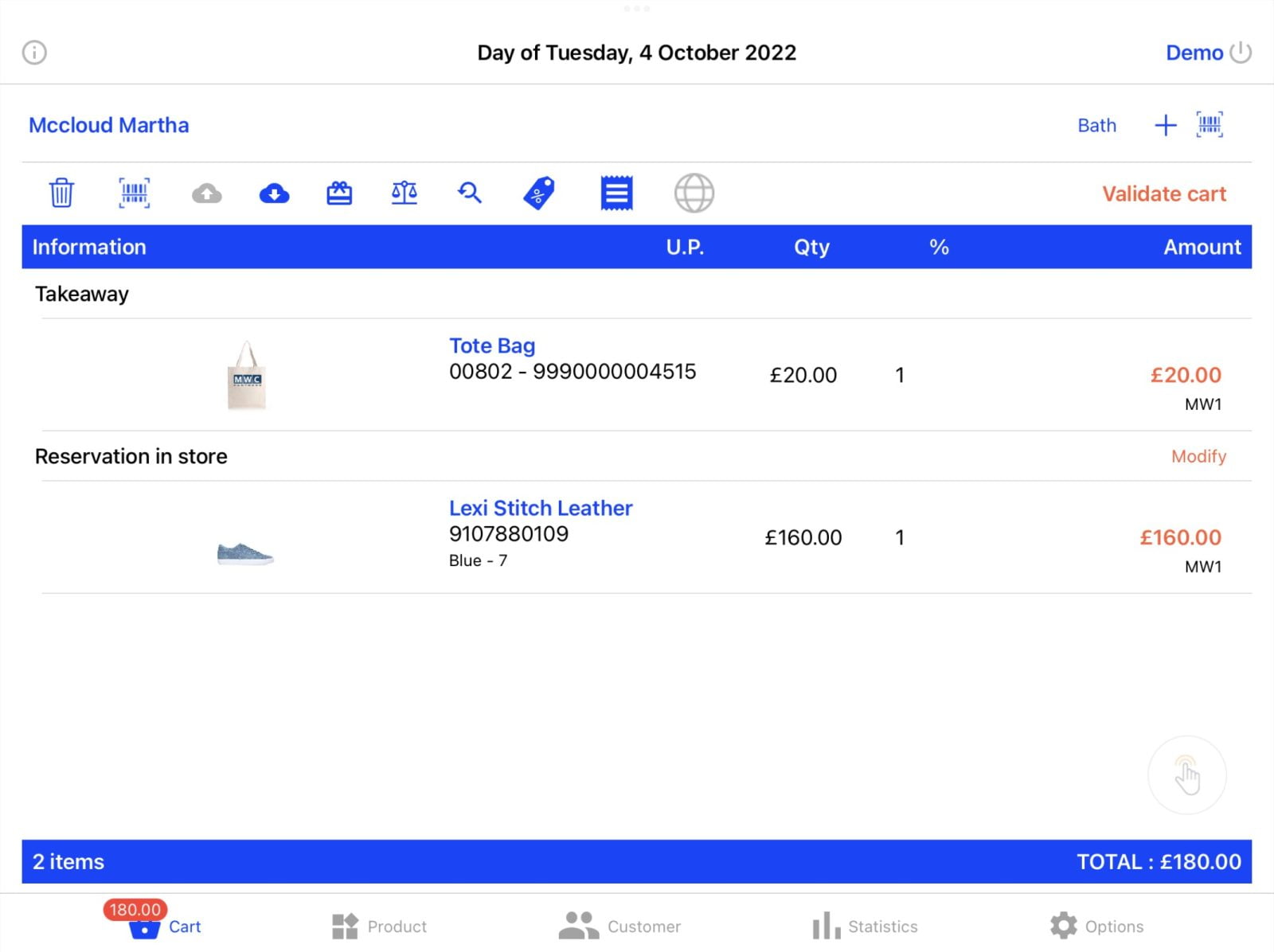1274x952 pixels.
Task: Click the grey cloud upload icon
Action: pos(207,193)
